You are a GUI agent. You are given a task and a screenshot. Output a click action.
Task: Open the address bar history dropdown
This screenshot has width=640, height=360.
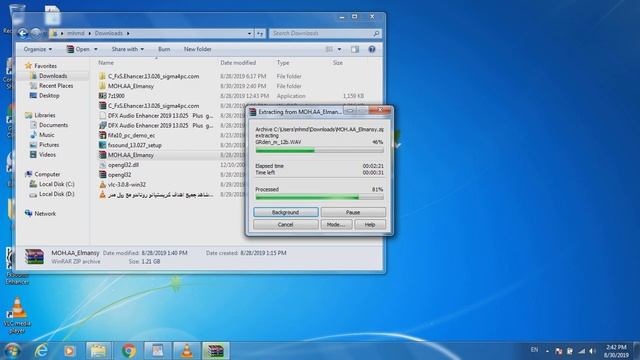pyautogui.click(x=249, y=33)
